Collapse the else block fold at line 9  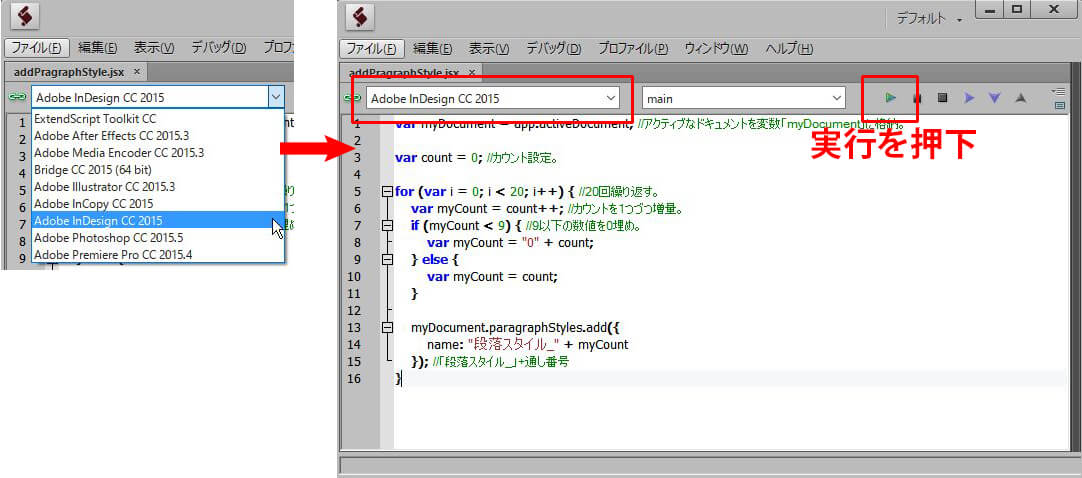click(x=387, y=259)
